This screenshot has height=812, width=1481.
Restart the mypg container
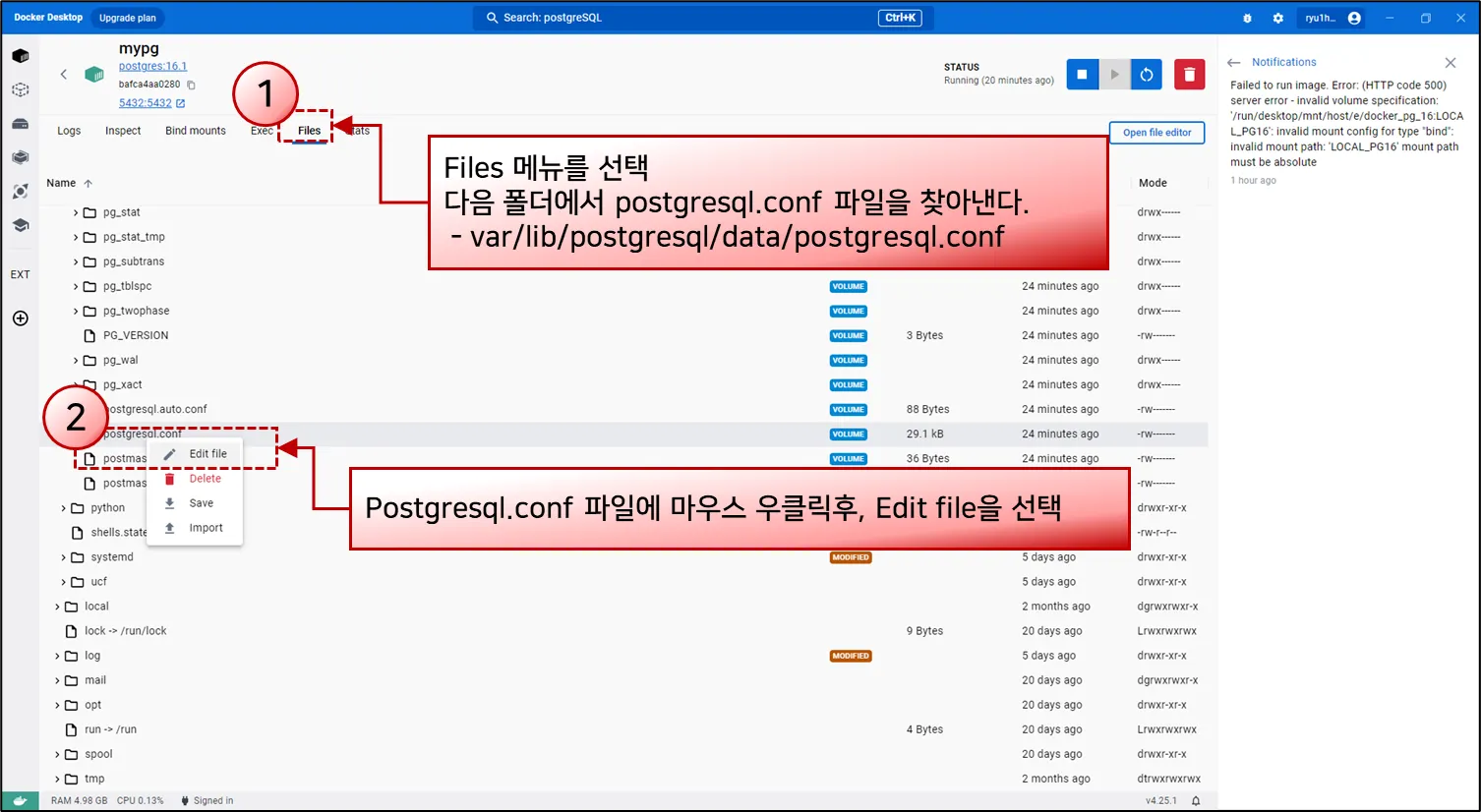(1147, 74)
